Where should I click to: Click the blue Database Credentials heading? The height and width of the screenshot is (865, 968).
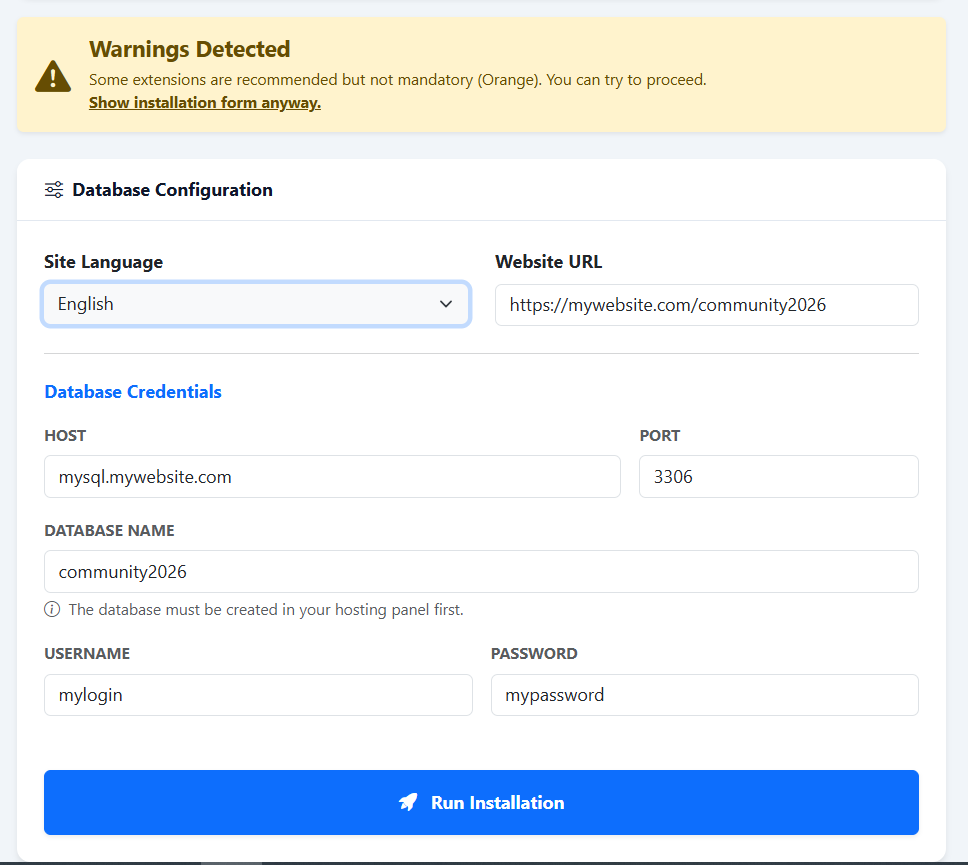[133, 392]
